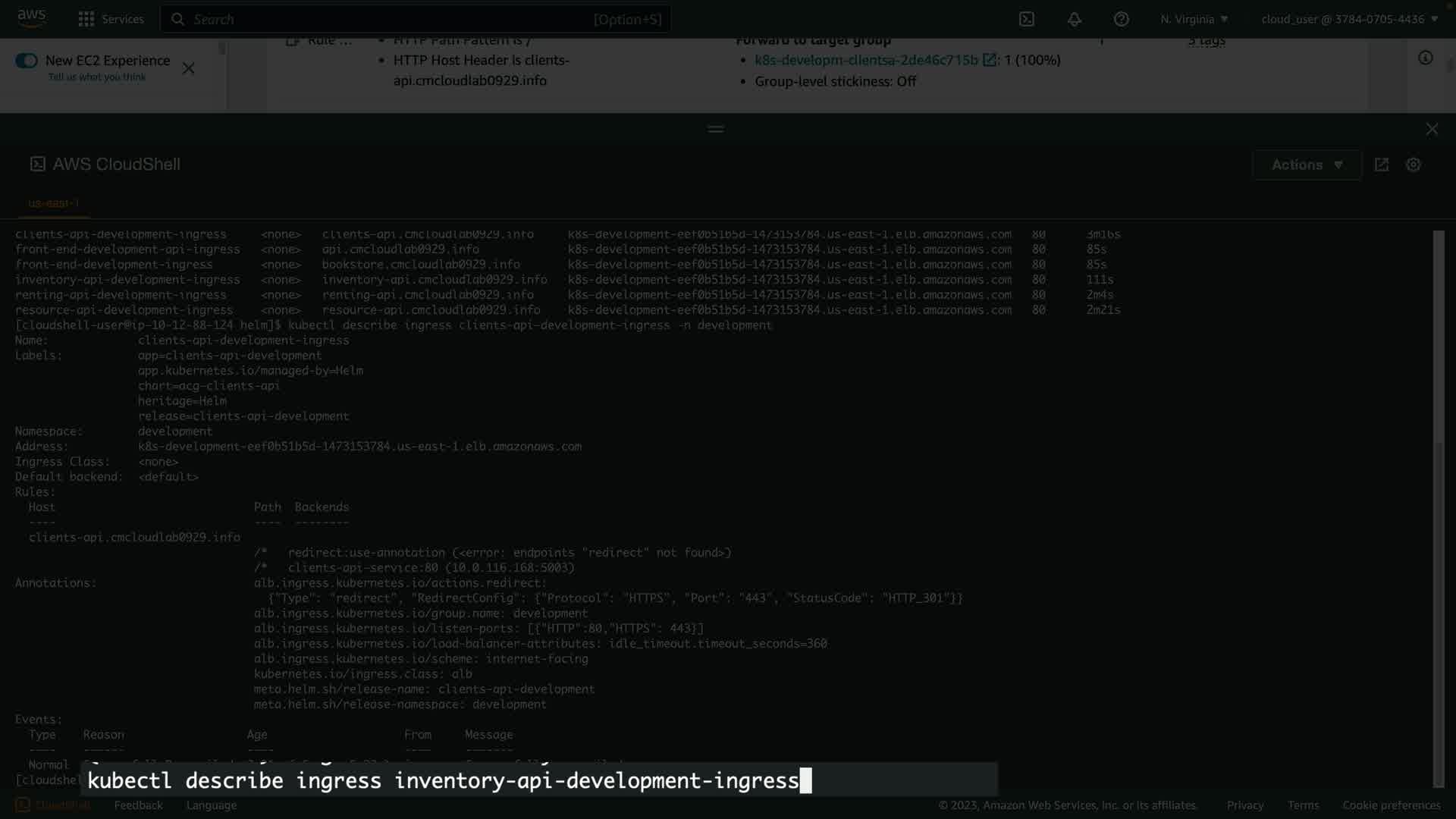Viewport: 1456px width, 819px height.
Task: Select the us-east-1 terminal tab
Action: [53, 203]
